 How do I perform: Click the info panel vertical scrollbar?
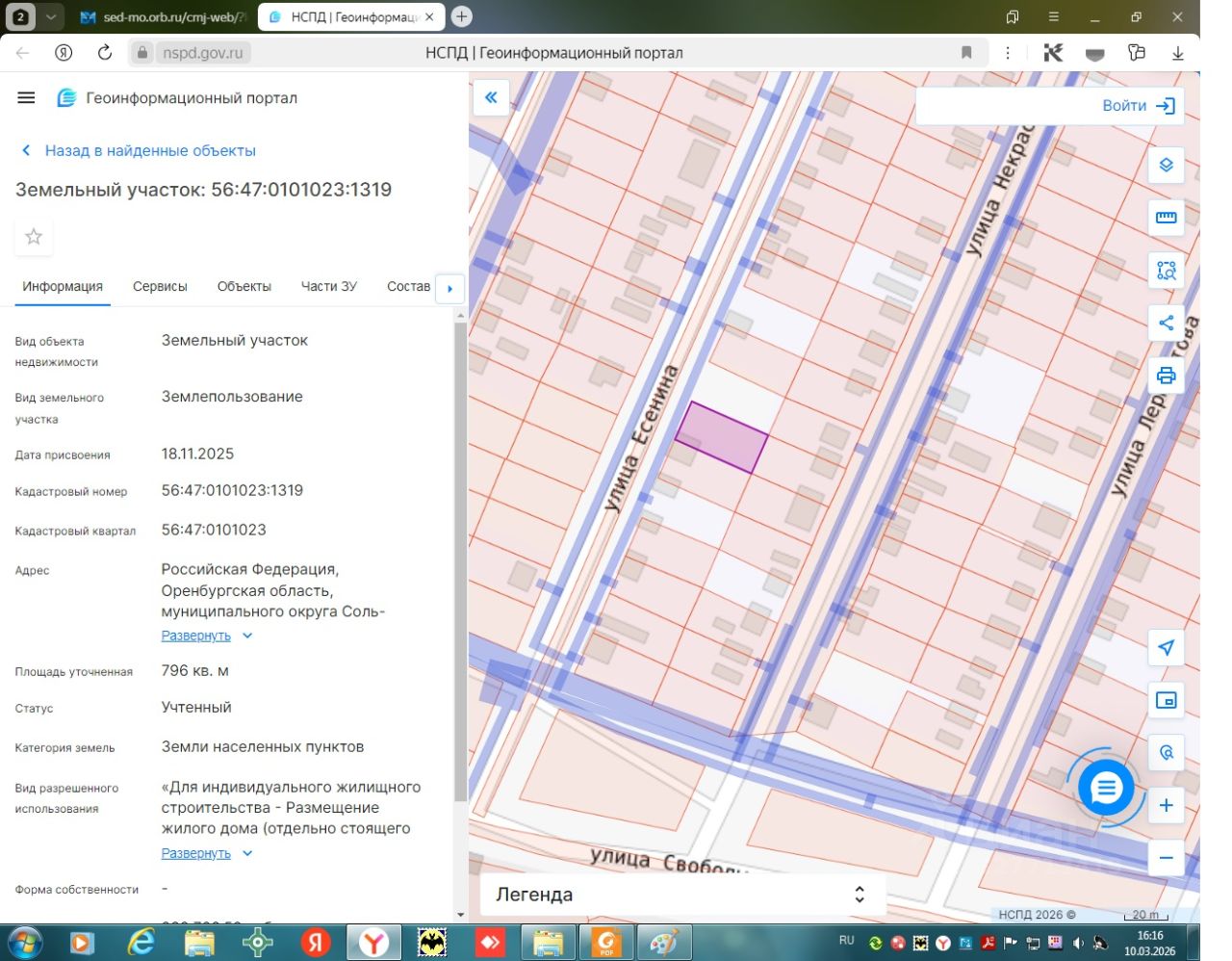[x=460, y=562]
